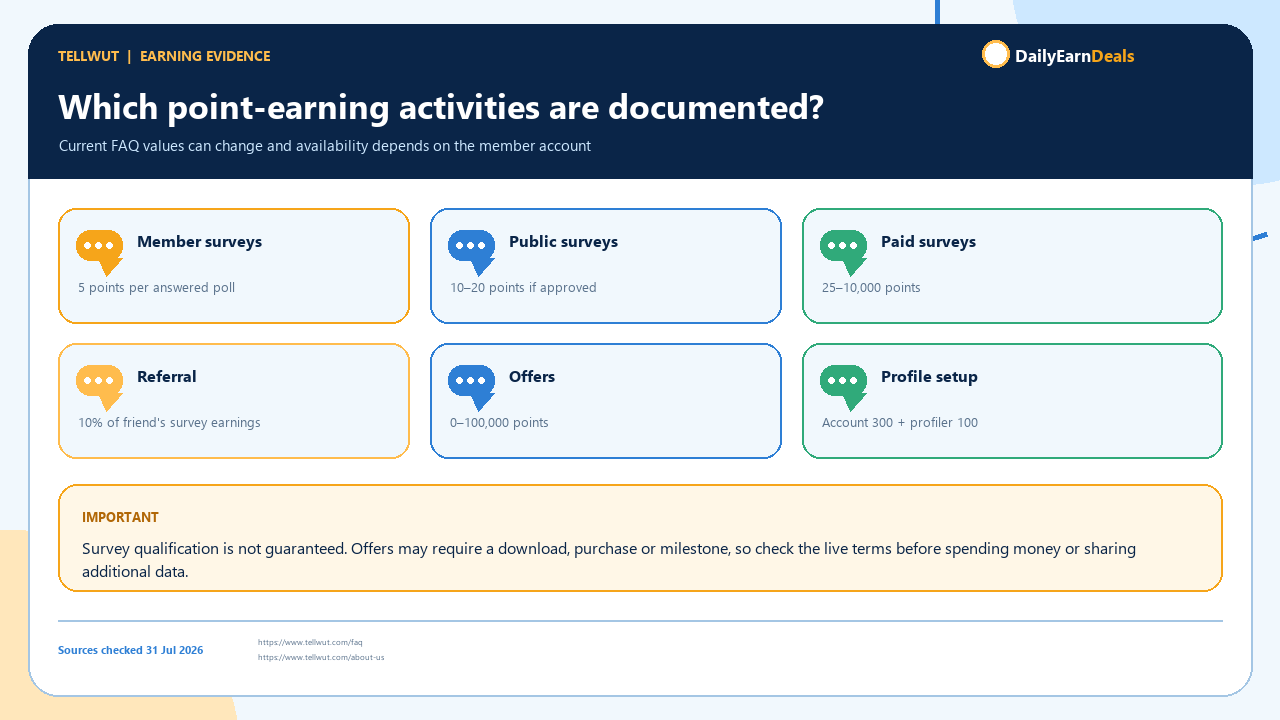The image size is (1280, 720).
Task: Select the Member surveys card title
Action: (x=199, y=242)
